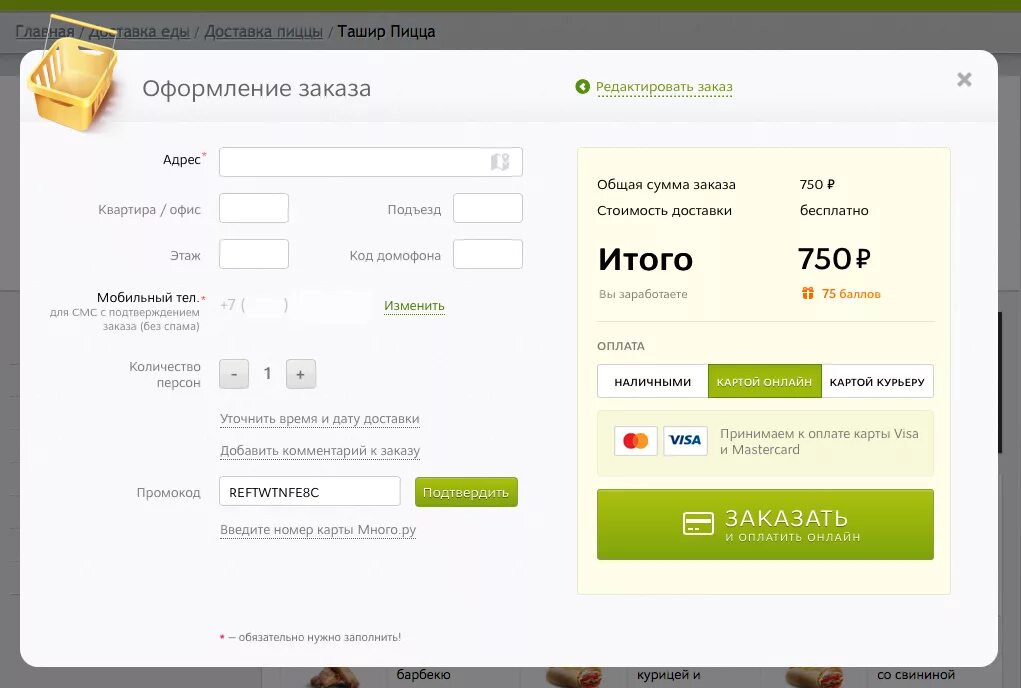Click the Итого total 750 ₽ amount

click(x=834, y=258)
